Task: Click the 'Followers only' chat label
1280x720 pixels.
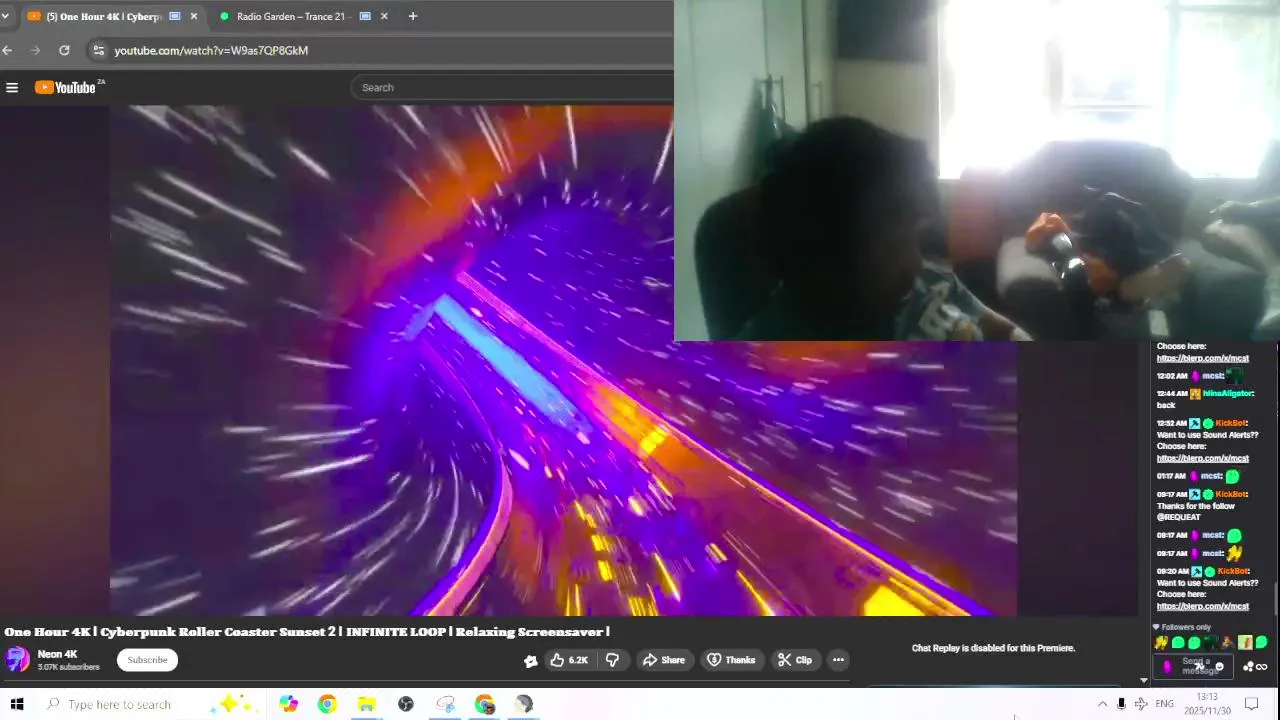Action: 1186,627
